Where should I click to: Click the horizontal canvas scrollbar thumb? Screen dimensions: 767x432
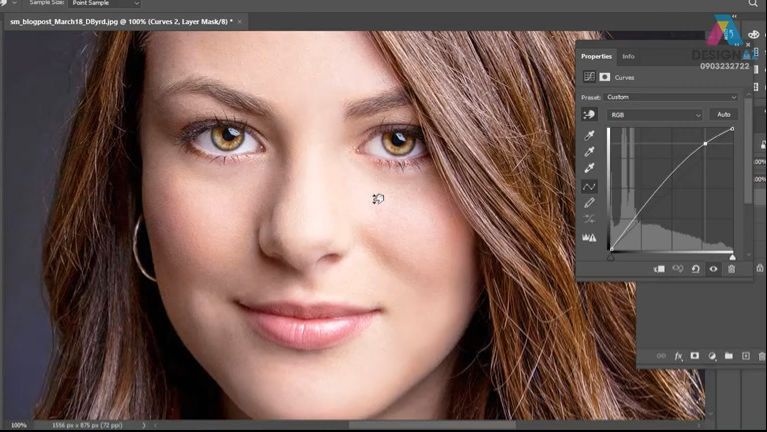point(432,425)
